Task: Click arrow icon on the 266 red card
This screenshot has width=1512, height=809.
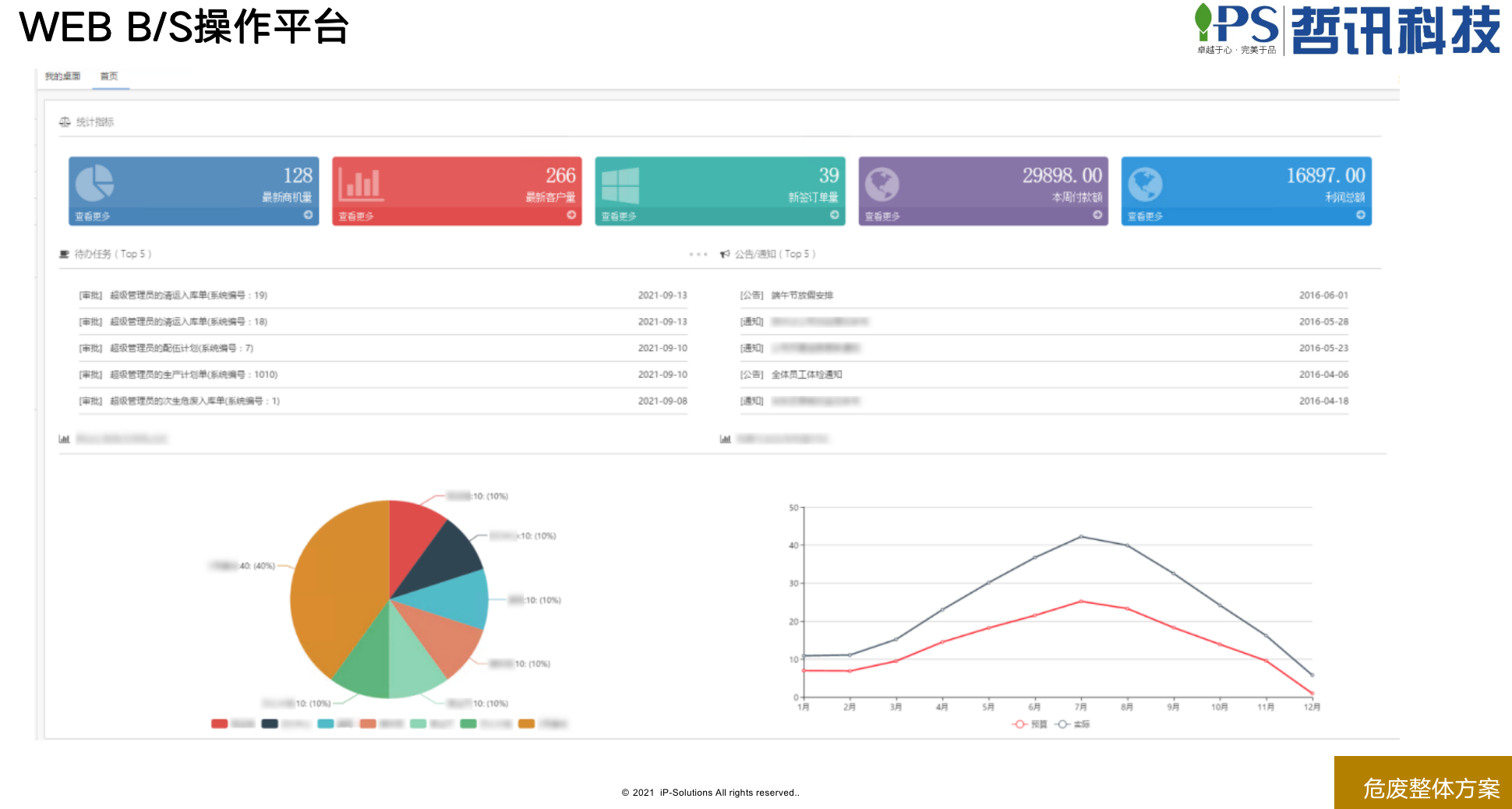Action: [571, 215]
